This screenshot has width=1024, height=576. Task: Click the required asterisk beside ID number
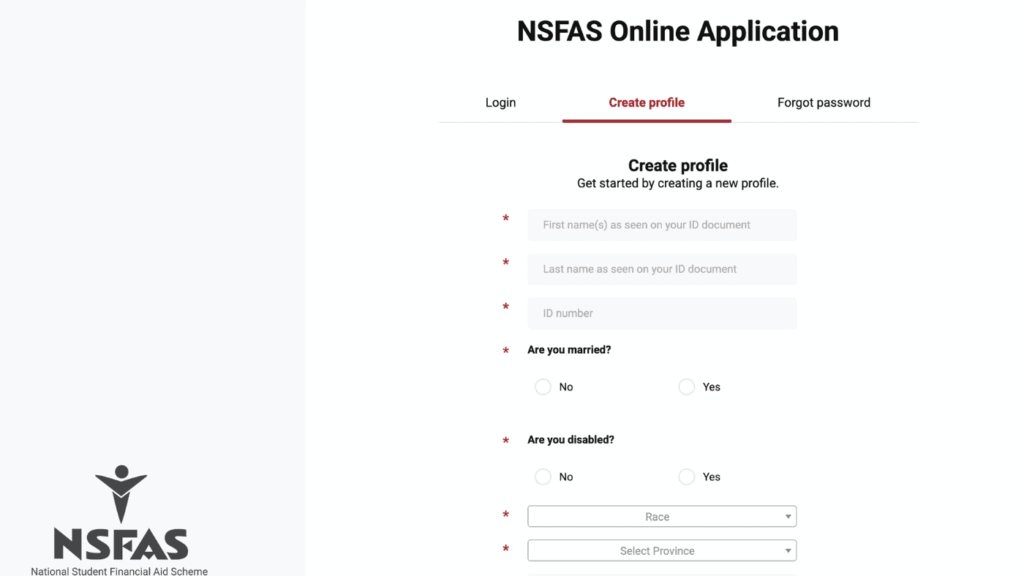point(505,308)
